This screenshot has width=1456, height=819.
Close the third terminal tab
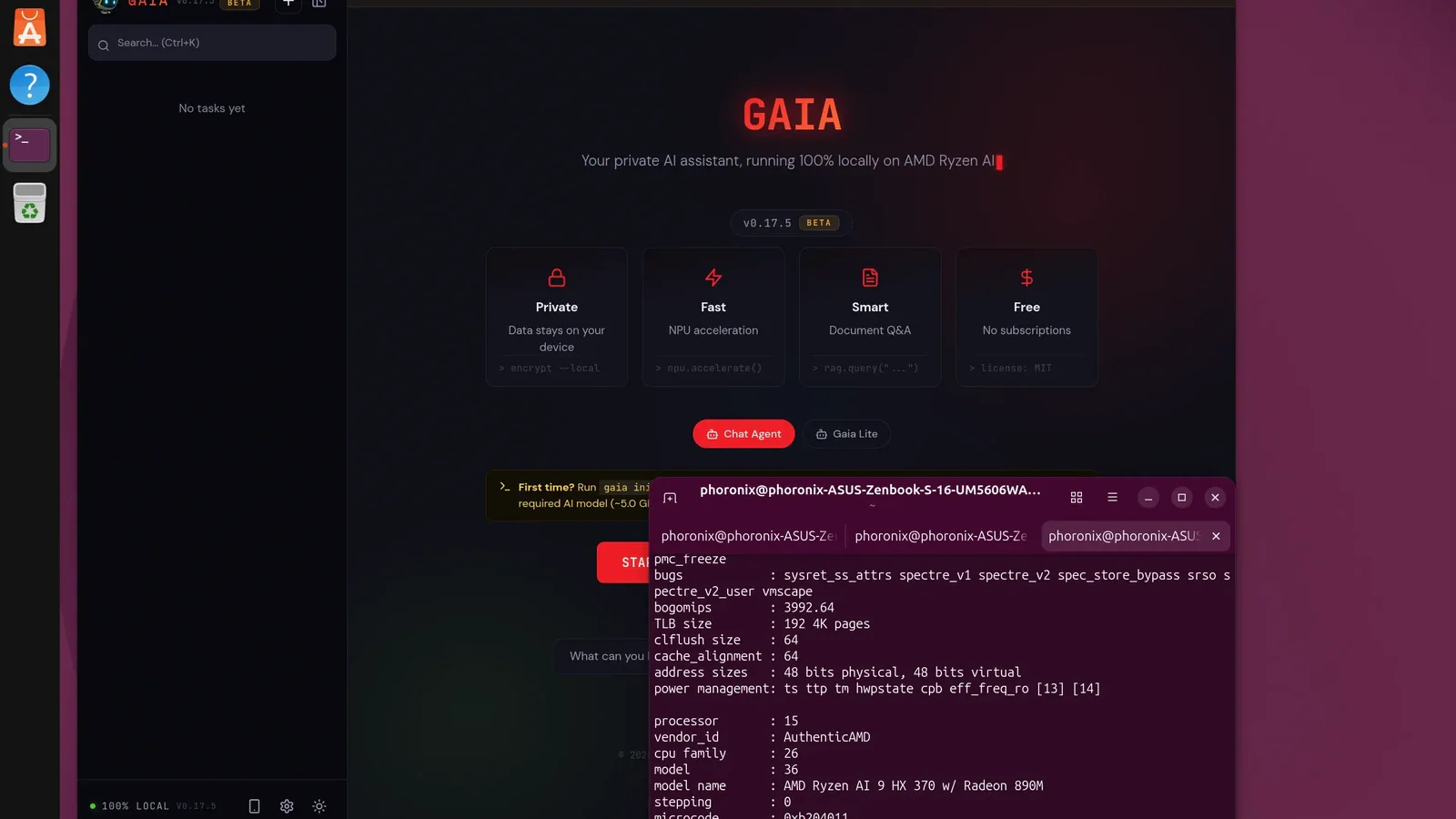point(1216,536)
